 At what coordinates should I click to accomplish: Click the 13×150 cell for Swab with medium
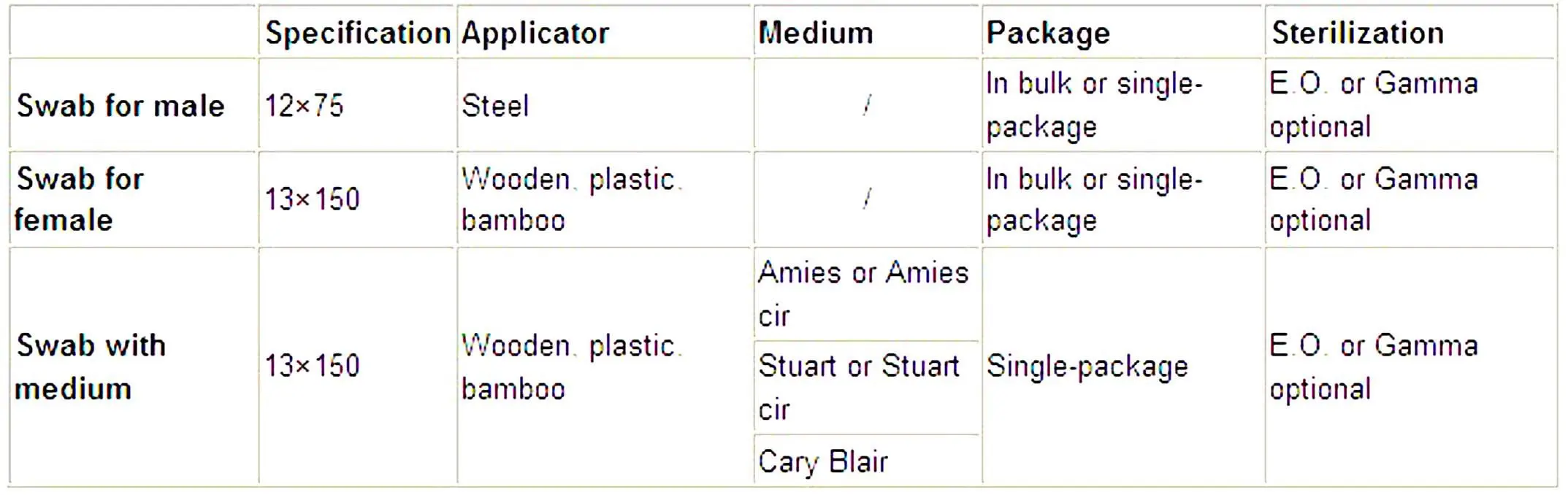click(312, 365)
